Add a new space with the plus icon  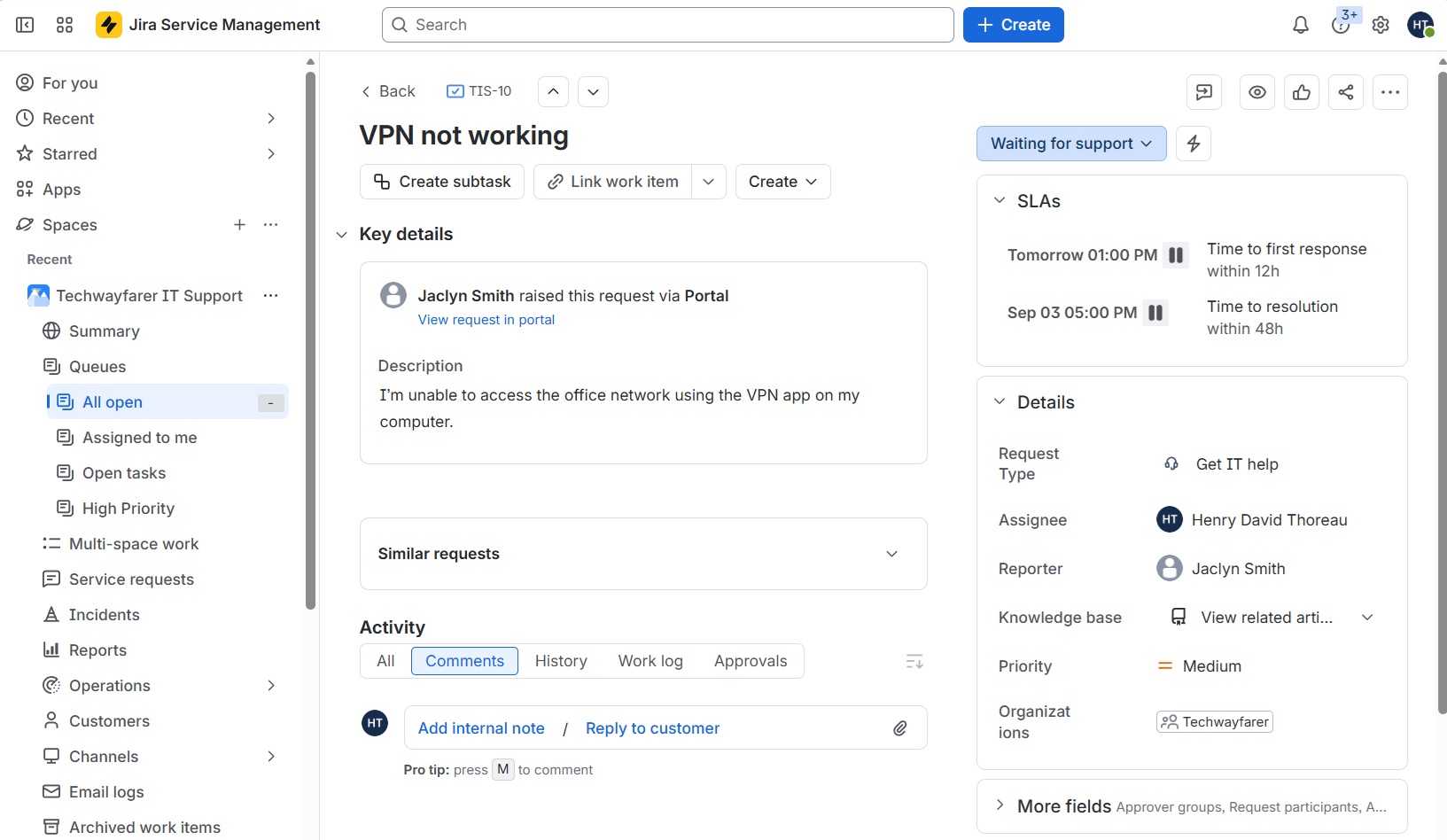coord(239,224)
